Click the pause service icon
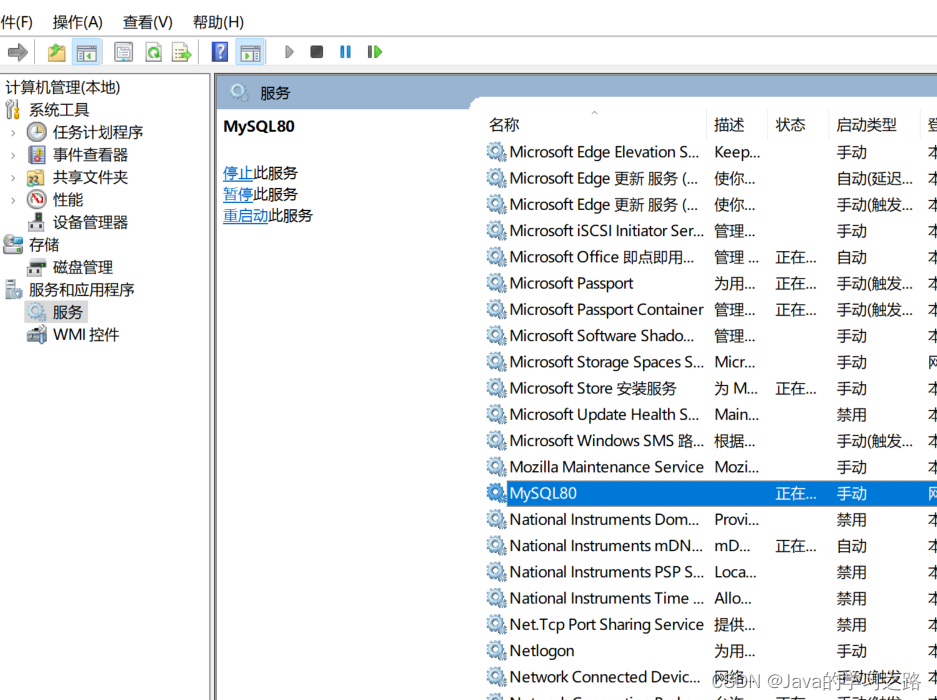Viewport: 937px width, 700px height. click(345, 52)
